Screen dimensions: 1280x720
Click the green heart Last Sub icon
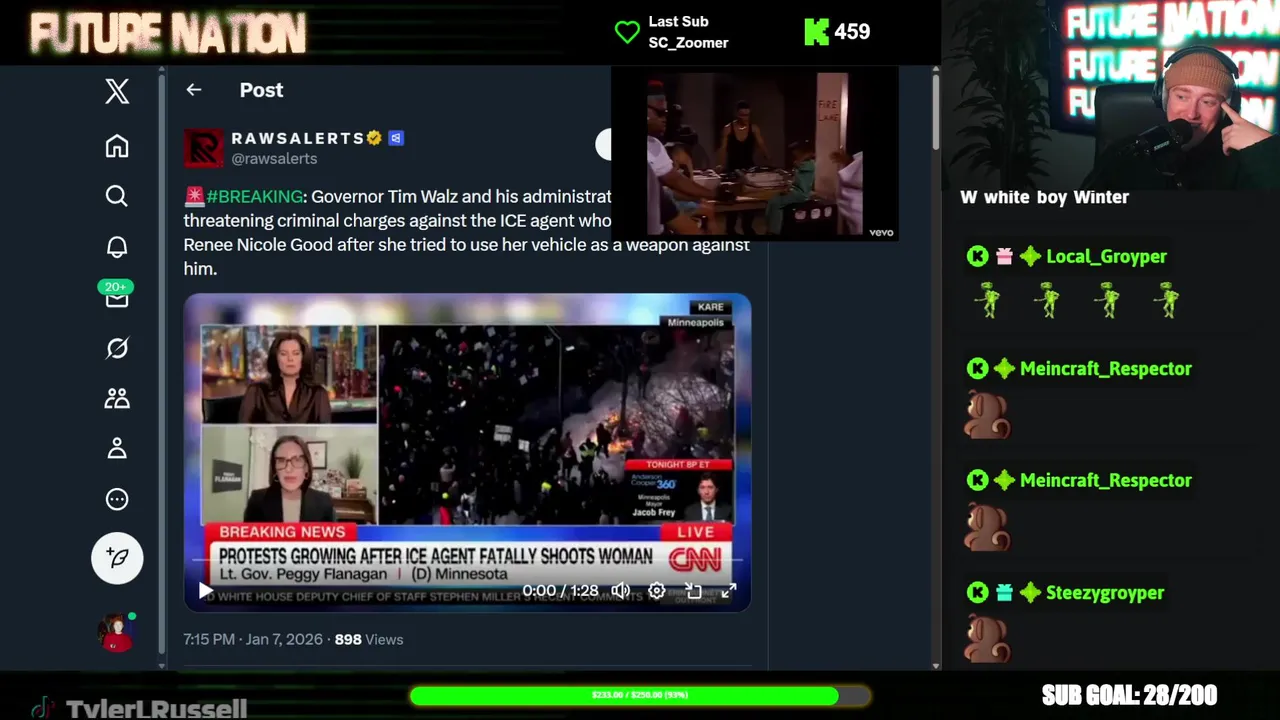627,32
